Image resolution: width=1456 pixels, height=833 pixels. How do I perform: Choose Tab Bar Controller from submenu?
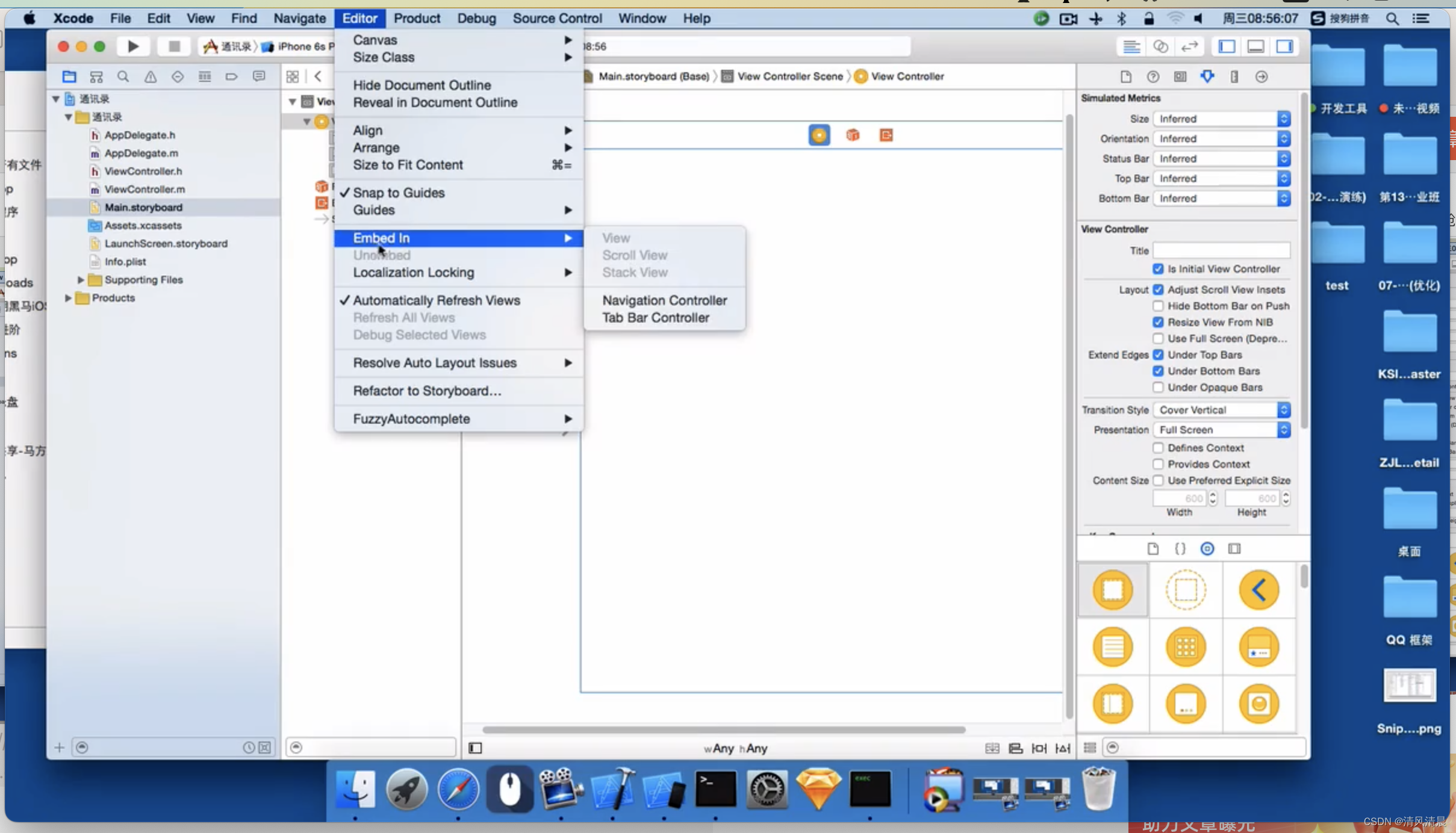(x=665, y=317)
